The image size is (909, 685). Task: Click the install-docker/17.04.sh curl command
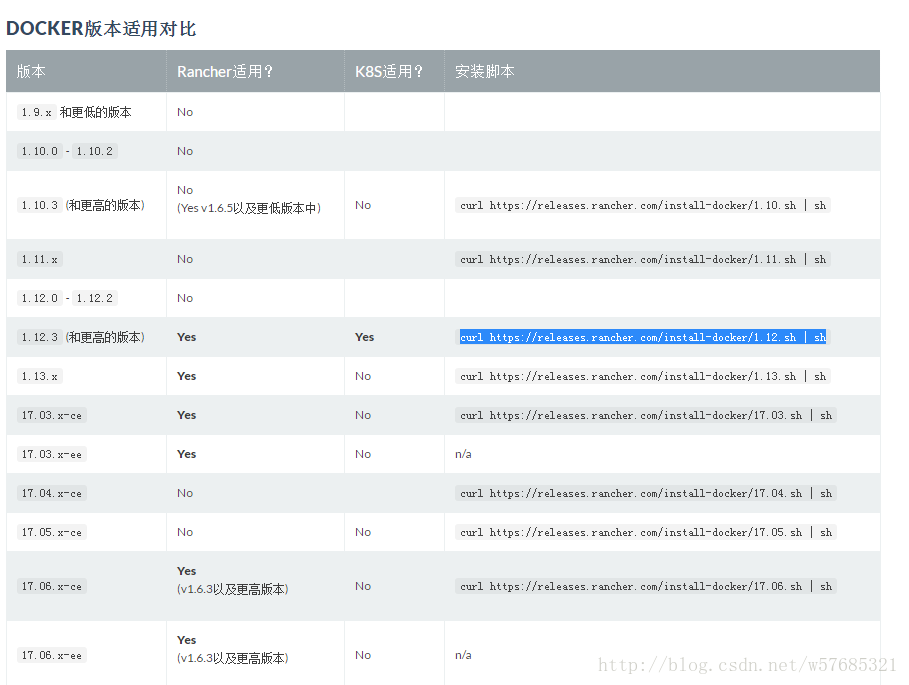coord(646,493)
